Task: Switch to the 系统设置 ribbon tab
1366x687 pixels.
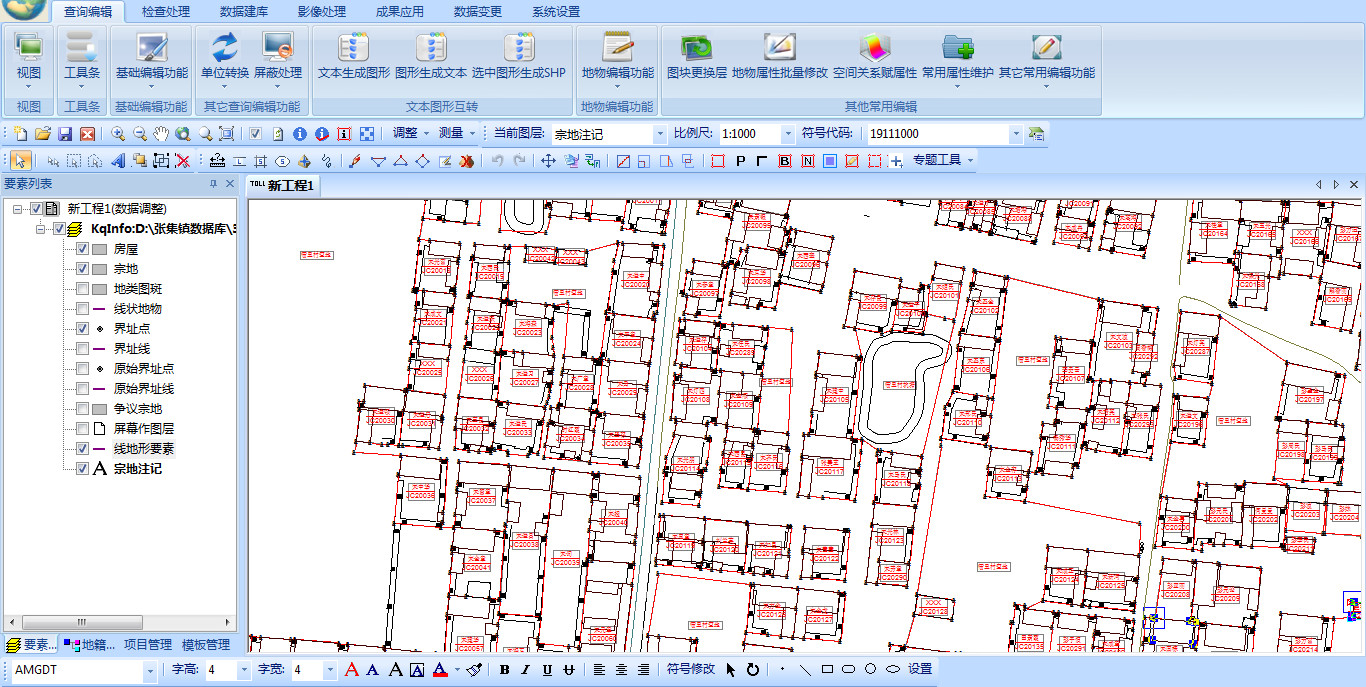Action: [x=556, y=12]
